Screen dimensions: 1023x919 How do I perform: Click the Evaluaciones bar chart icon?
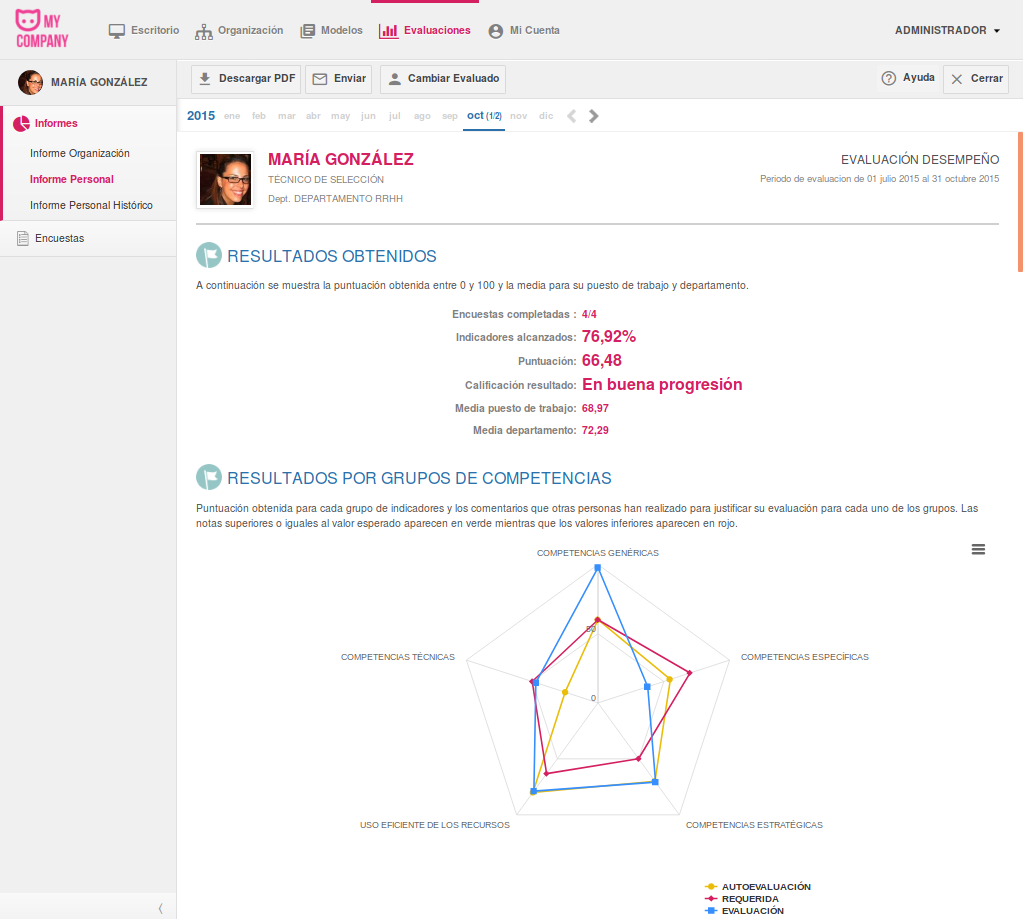coord(388,31)
